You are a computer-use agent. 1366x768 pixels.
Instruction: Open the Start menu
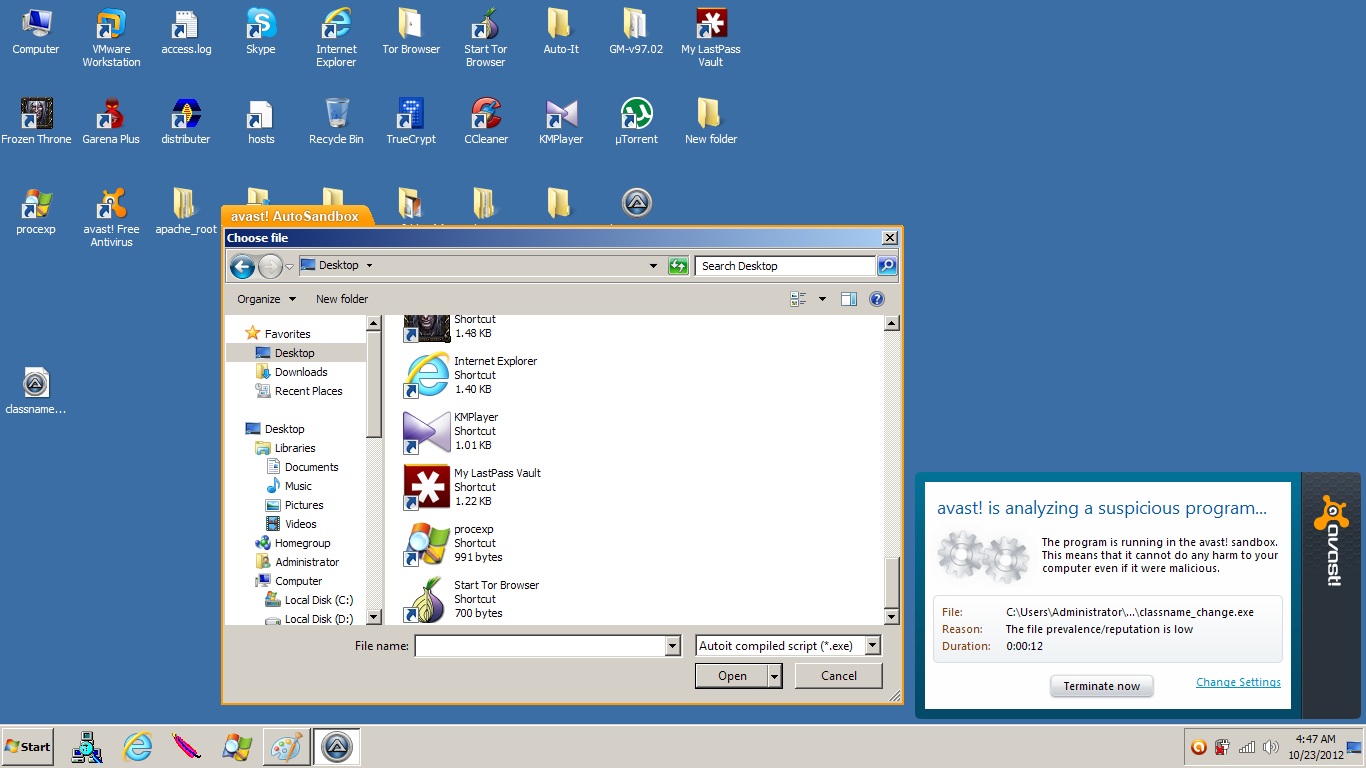pyautogui.click(x=28, y=747)
